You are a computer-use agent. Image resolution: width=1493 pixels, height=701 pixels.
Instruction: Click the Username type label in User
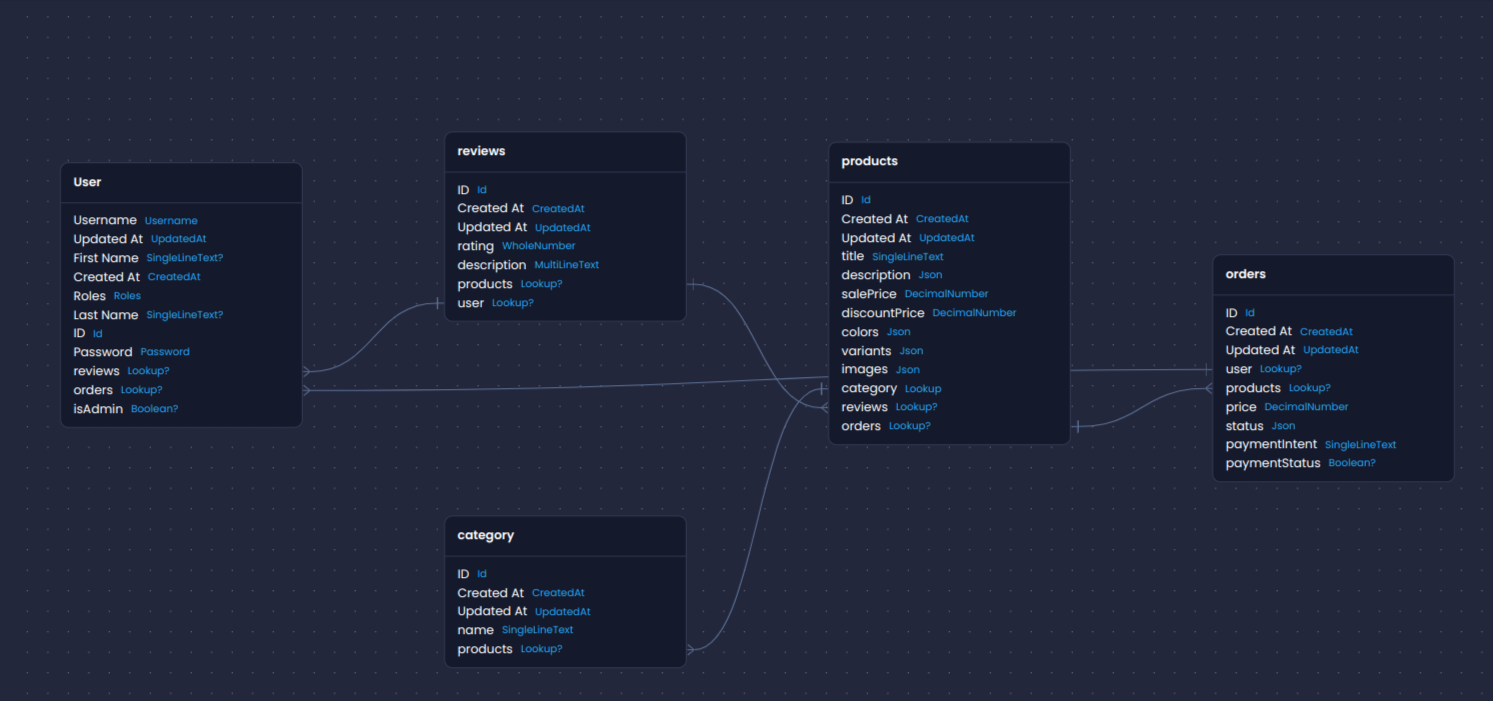(171, 221)
